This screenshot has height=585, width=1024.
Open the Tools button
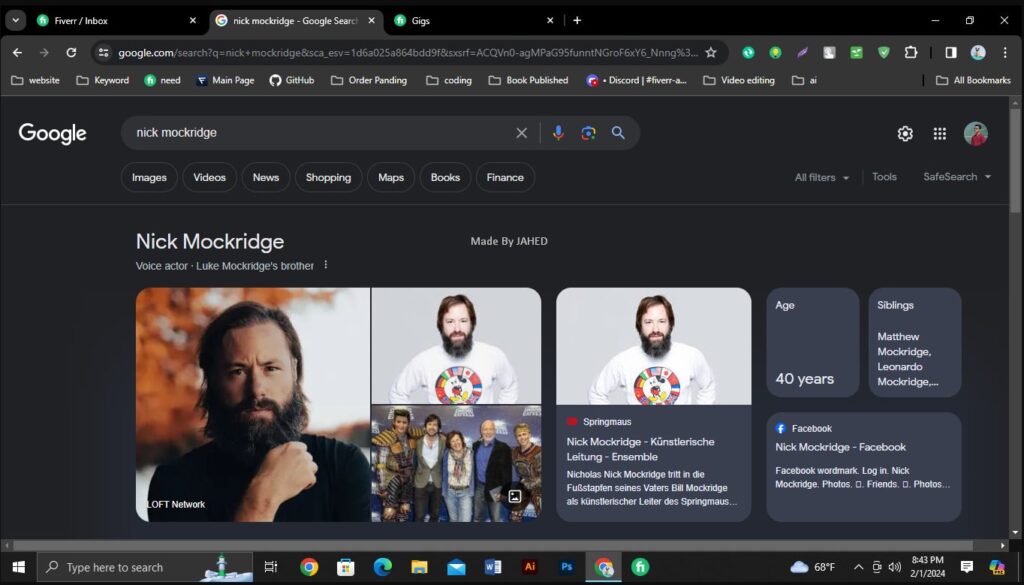(x=884, y=177)
